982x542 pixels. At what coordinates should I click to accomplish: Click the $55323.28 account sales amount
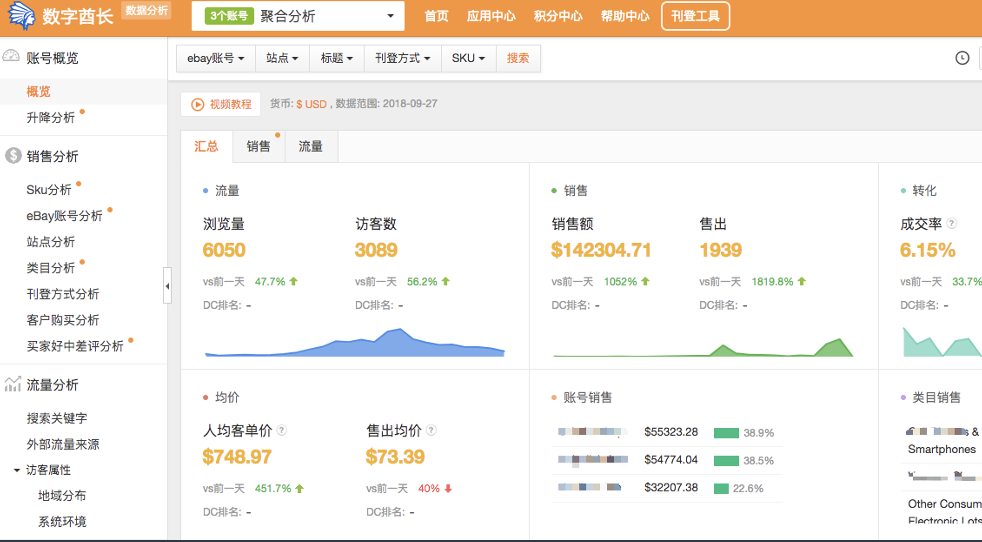tap(671, 432)
